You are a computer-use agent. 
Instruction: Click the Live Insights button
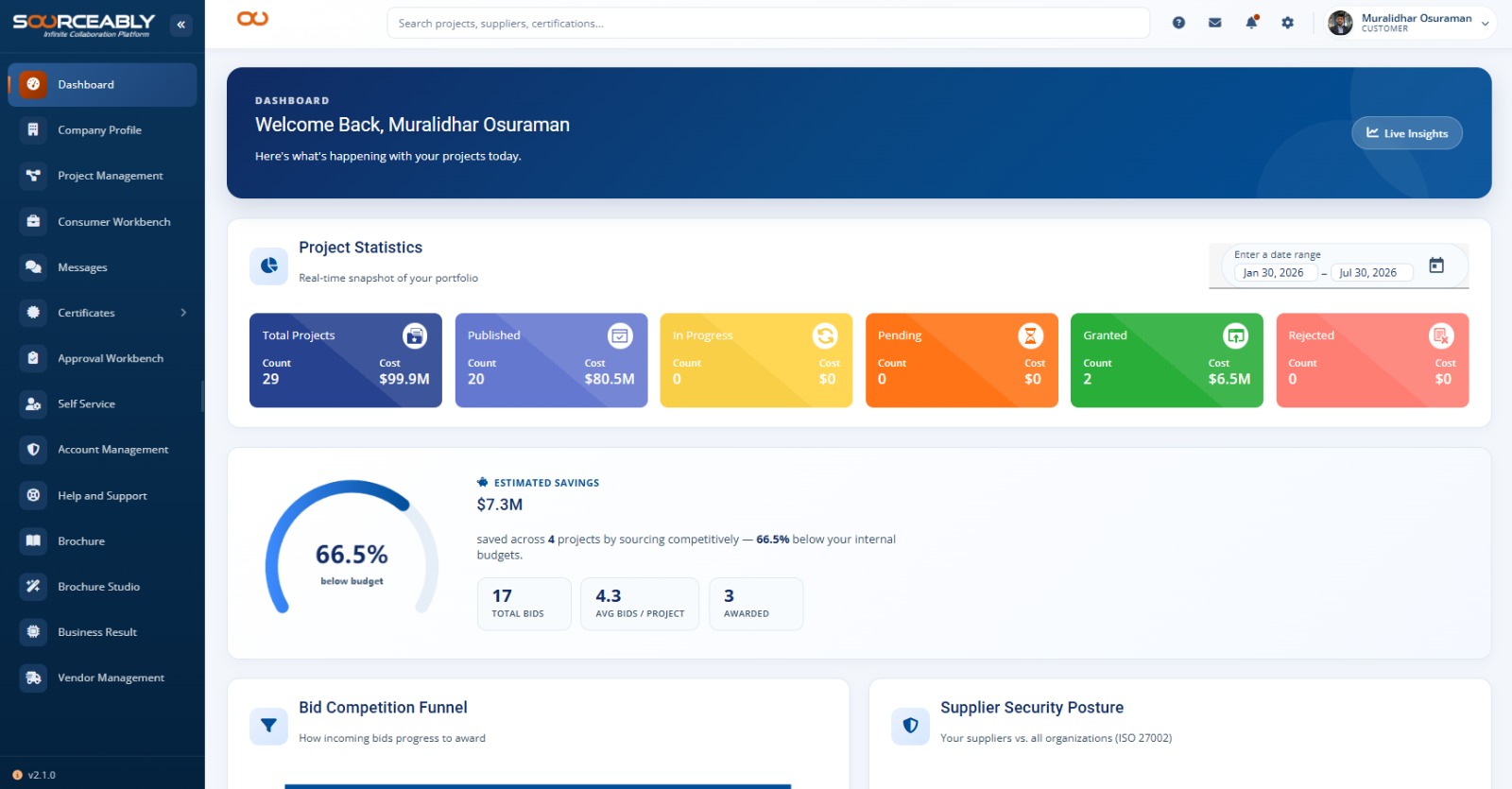point(1406,133)
